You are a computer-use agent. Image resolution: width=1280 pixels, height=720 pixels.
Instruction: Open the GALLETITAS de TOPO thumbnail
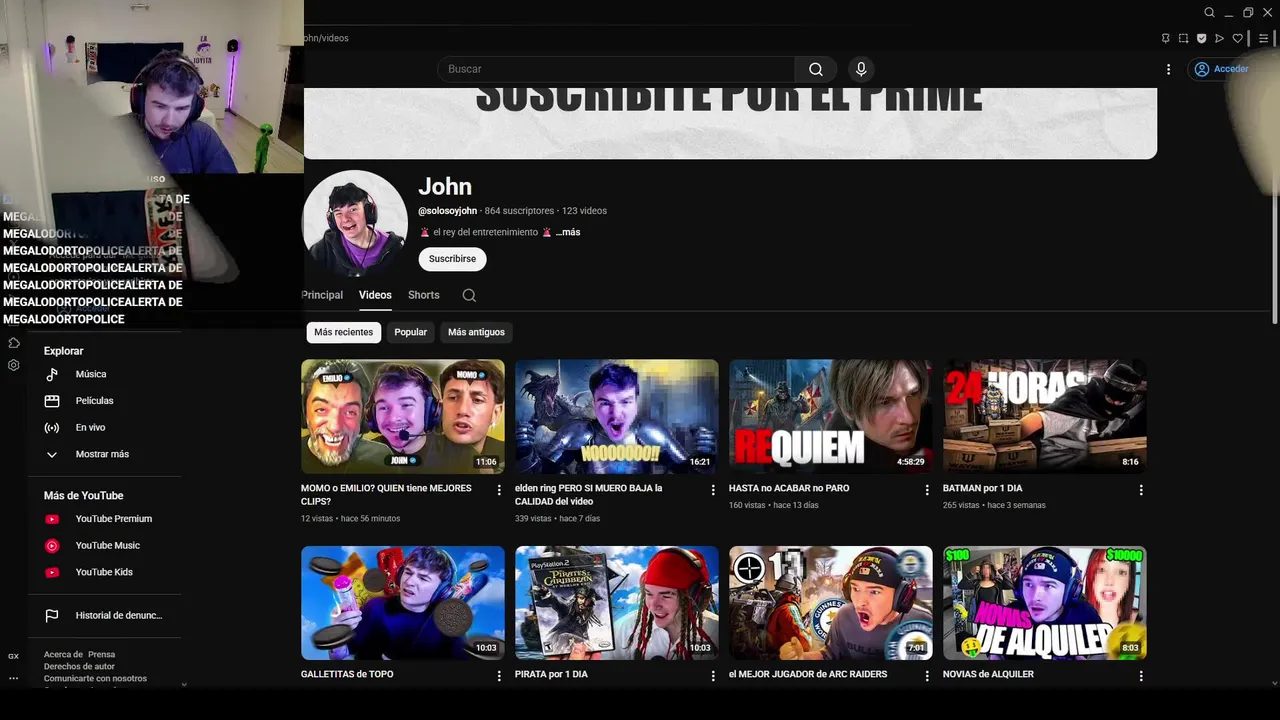tap(403, 603)
